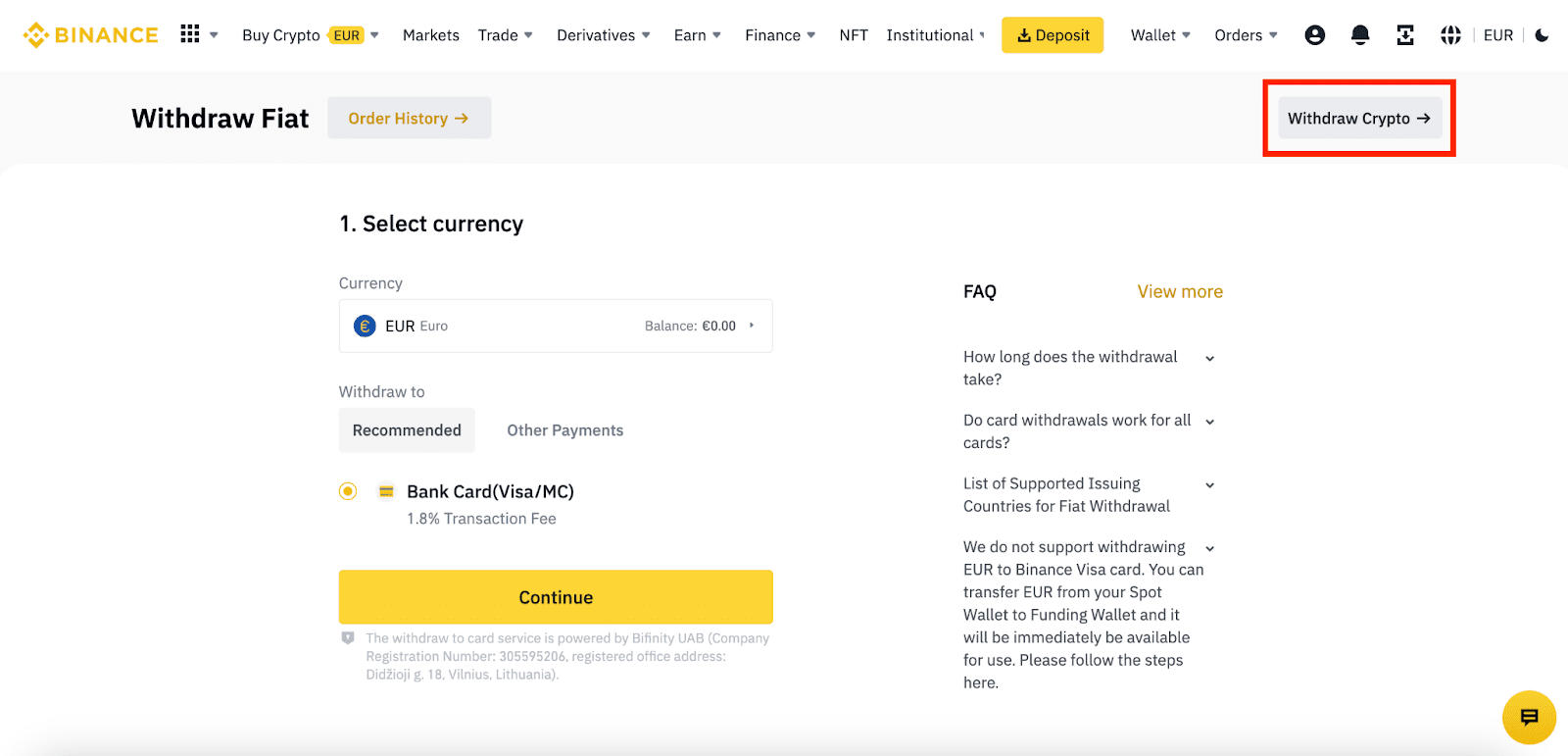Screen dimensions: 1568x756
Task: Click the Binance logo
Action: click(91, 35)
